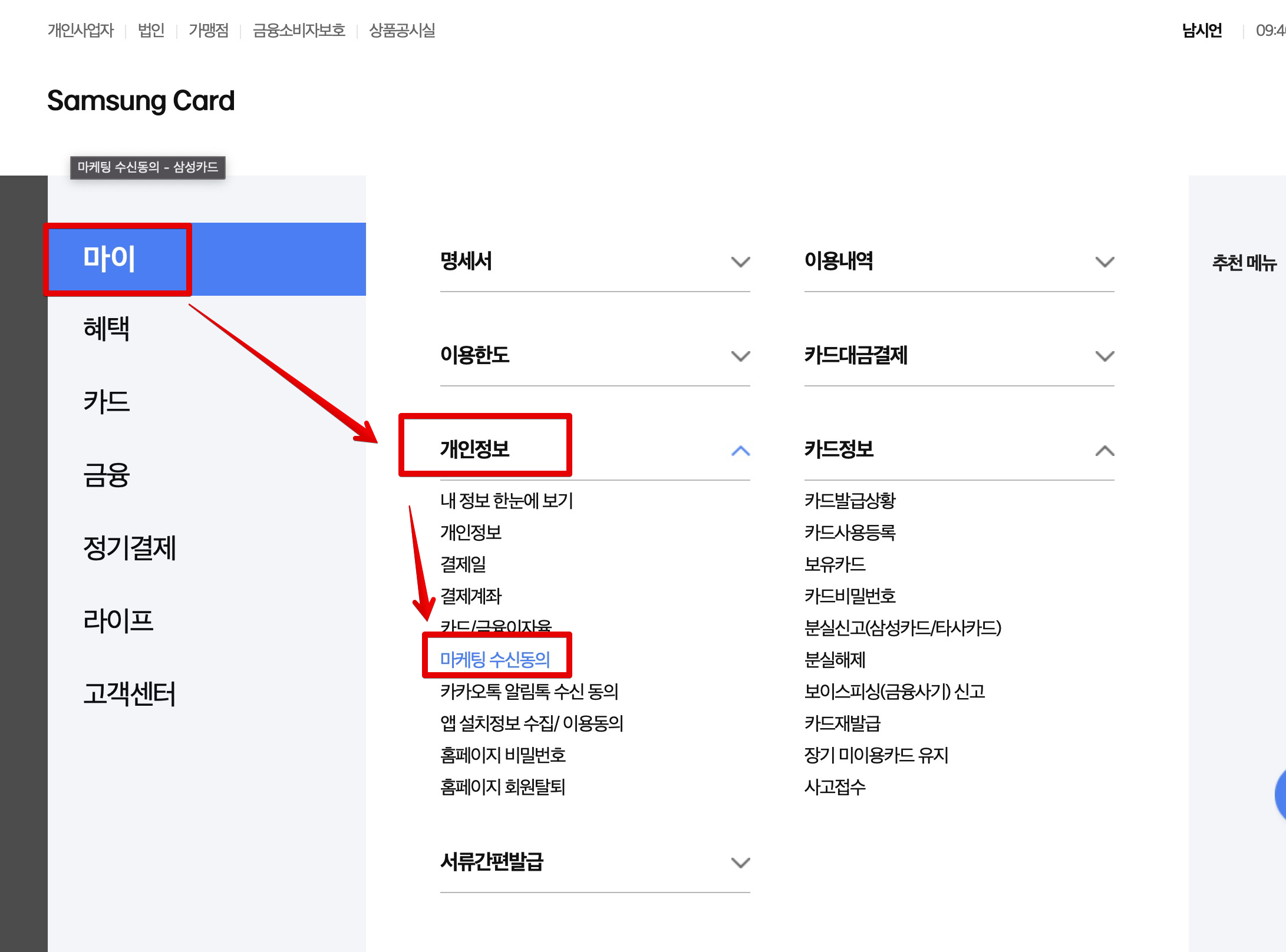Open 분실신고(삼성카드/타사카드) link
Viewport: 1286px width, 952px height.
click(902, 628)
